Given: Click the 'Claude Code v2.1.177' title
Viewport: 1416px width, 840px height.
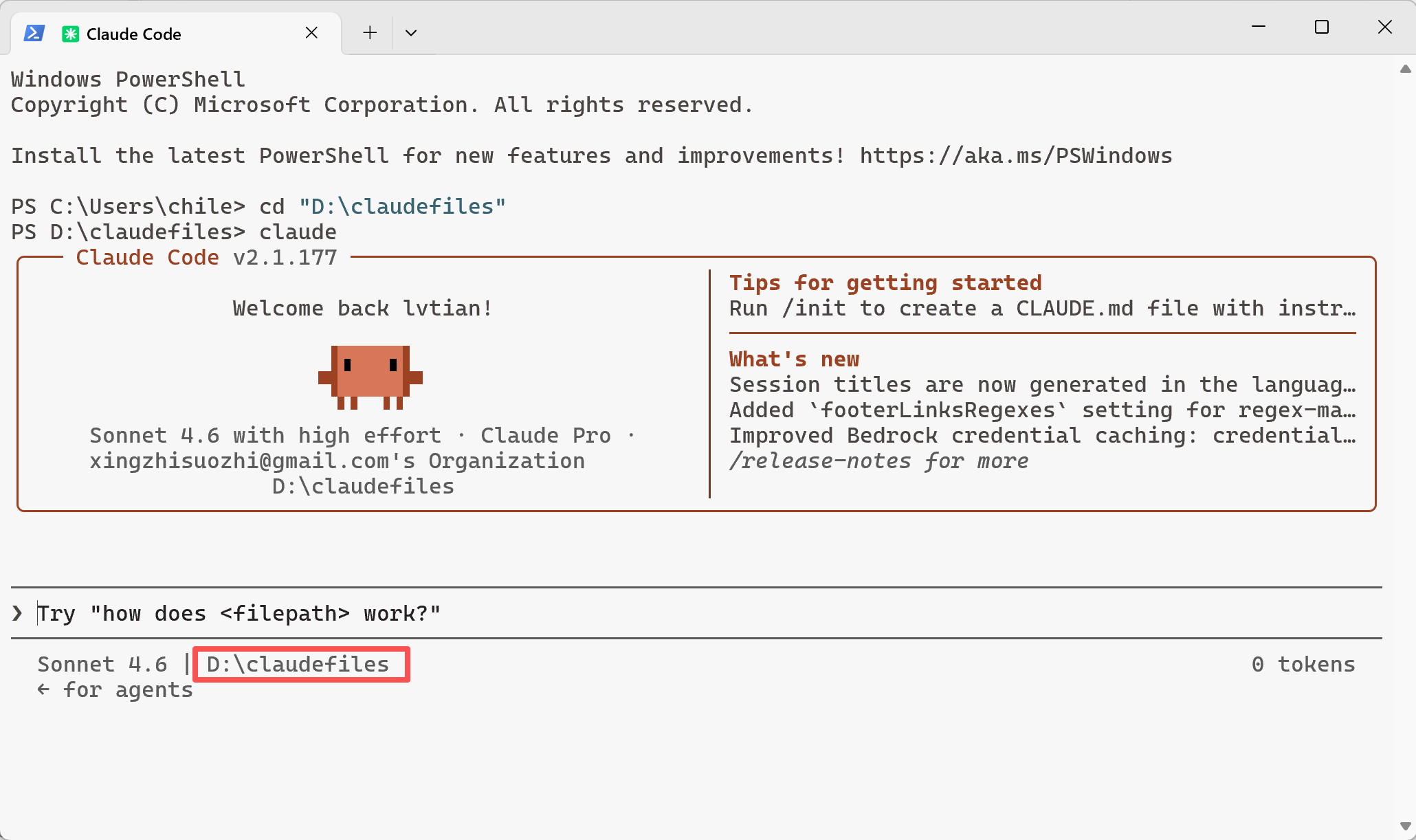Looking at the screenshot, I should (206, 258).
